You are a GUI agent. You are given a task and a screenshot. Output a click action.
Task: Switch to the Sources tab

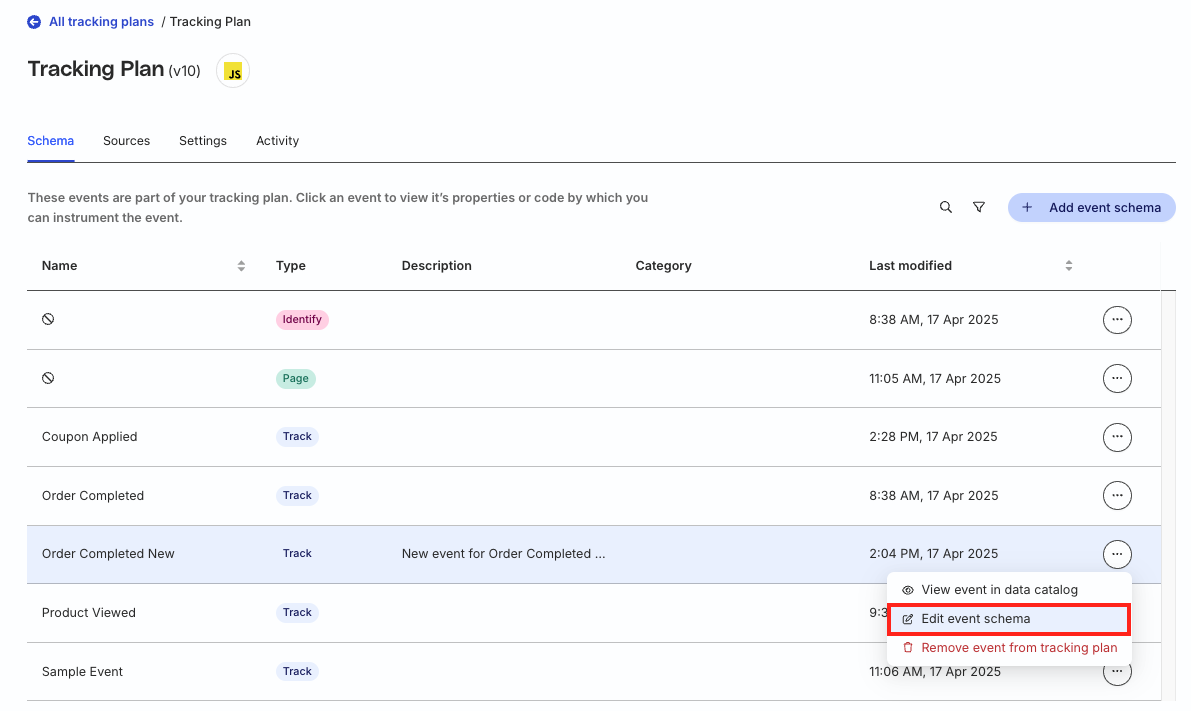tap(126, 141)
